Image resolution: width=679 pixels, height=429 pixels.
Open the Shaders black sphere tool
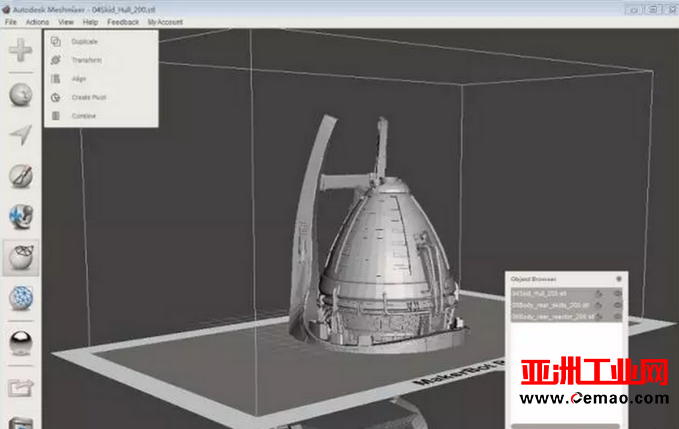tap(21, 343)
